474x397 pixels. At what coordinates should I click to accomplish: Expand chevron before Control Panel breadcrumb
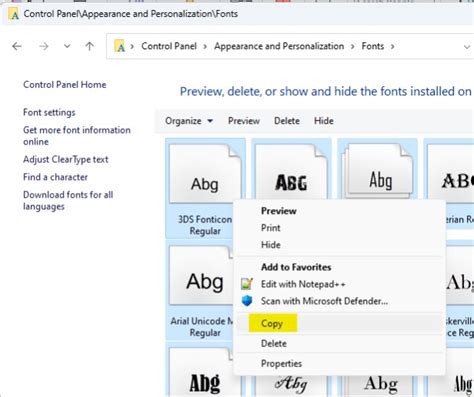(x=132, y=46)
